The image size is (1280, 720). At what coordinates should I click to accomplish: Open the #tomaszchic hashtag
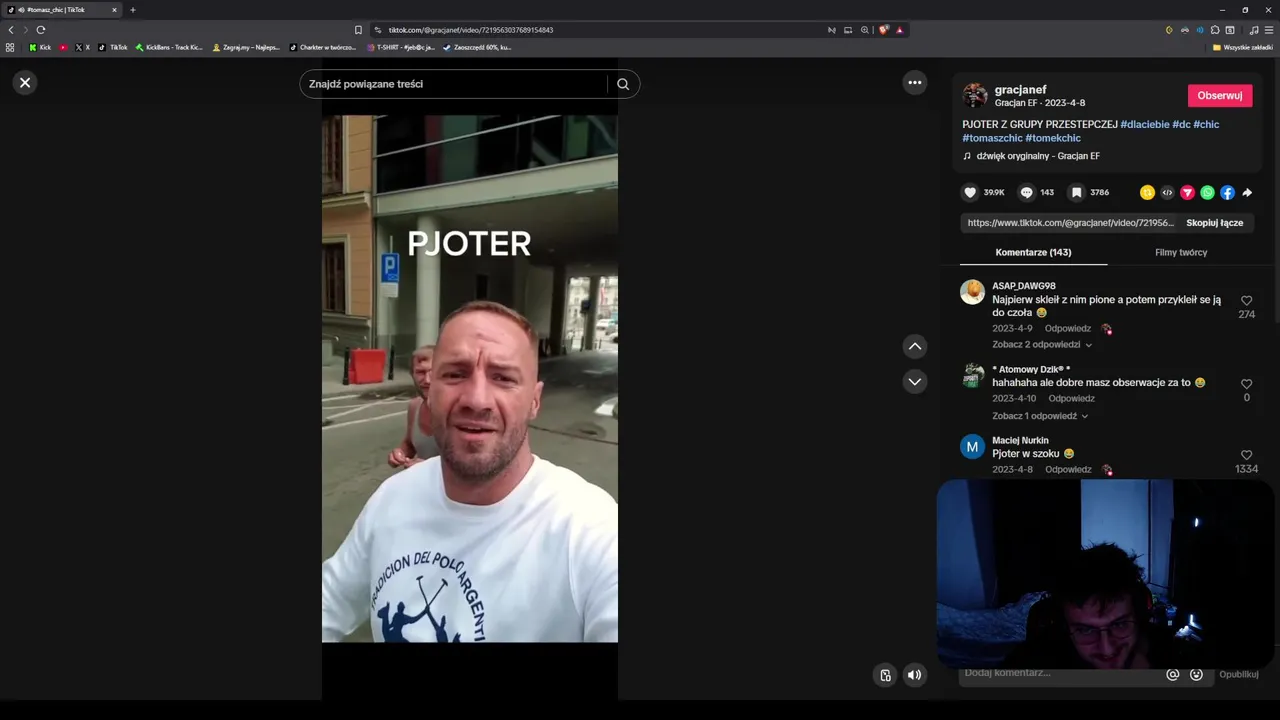[992, 138]
